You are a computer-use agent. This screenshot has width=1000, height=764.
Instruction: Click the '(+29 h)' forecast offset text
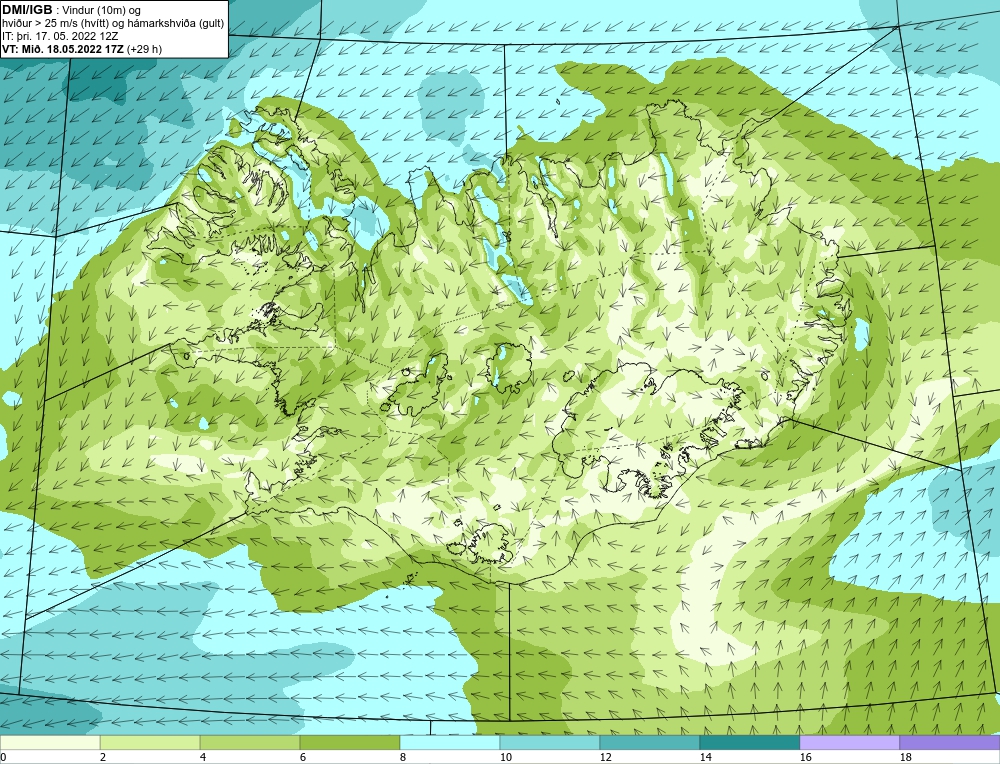[145, 49]
